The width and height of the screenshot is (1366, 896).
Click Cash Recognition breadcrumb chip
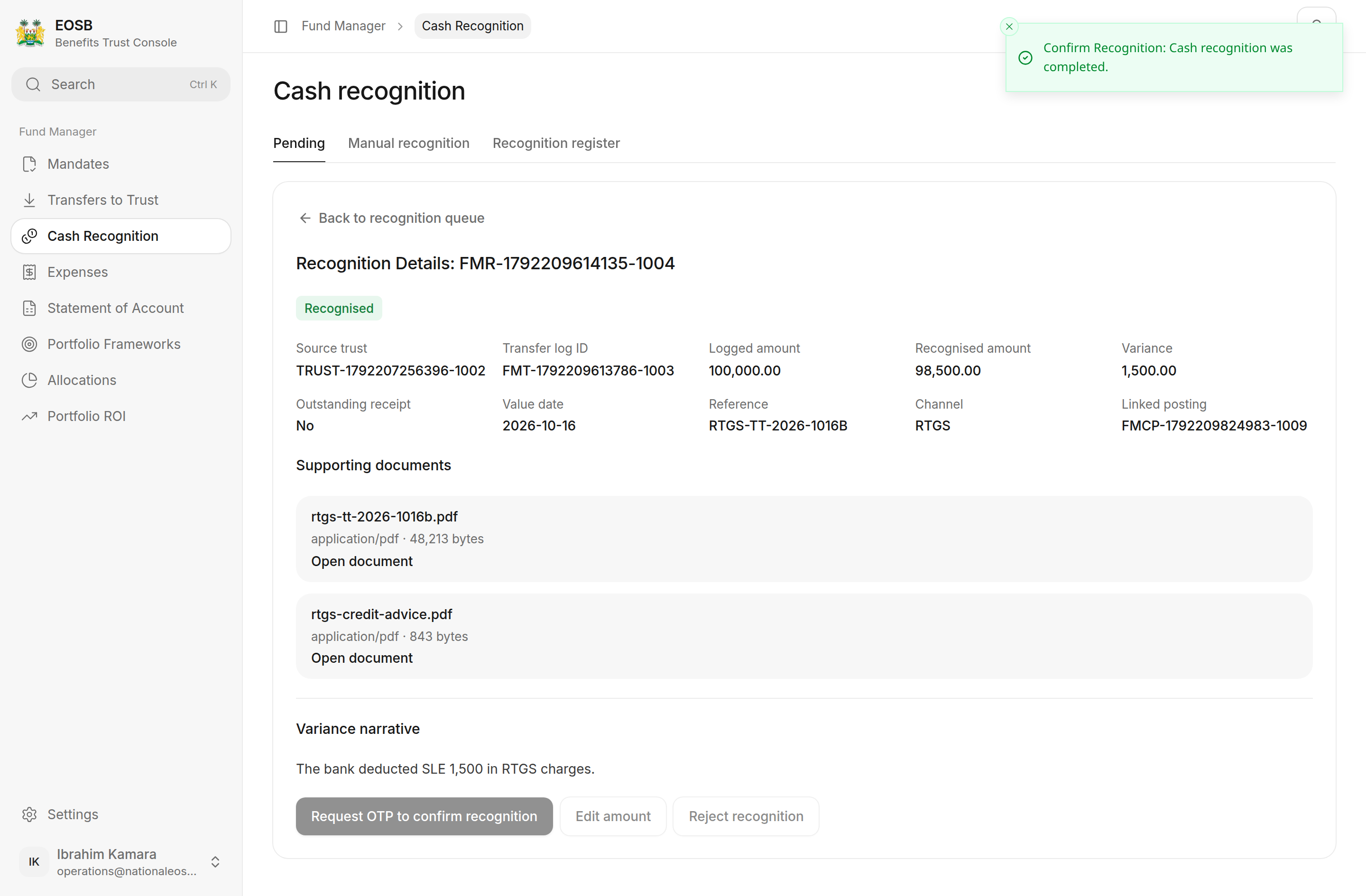tap(472, 27)
